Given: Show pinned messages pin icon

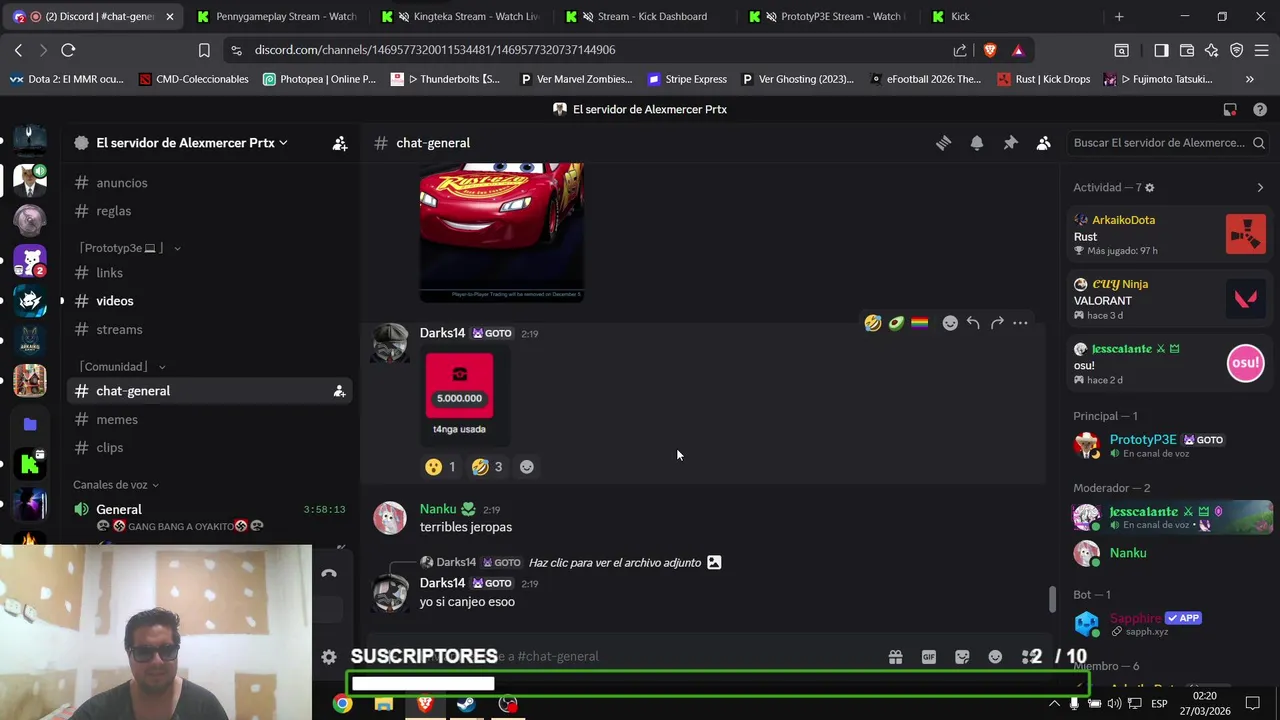Looking at the screenshot, I should point(1010,143).
